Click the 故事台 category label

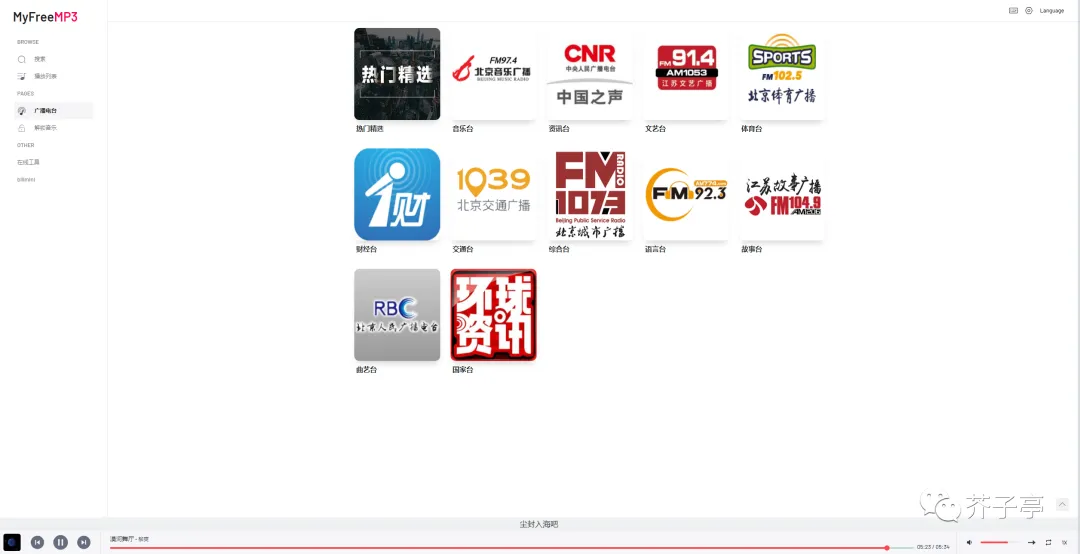(751, 249)
